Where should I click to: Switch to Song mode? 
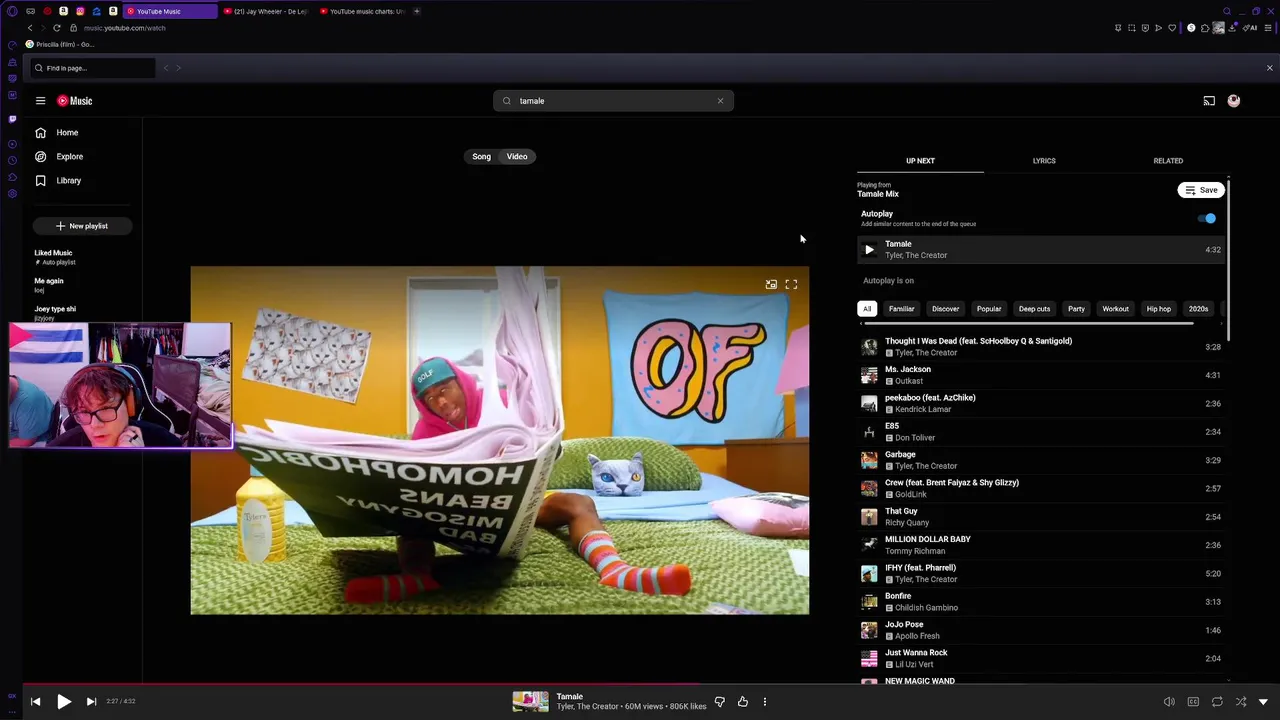pyautogui.click(x=481, y=156)
